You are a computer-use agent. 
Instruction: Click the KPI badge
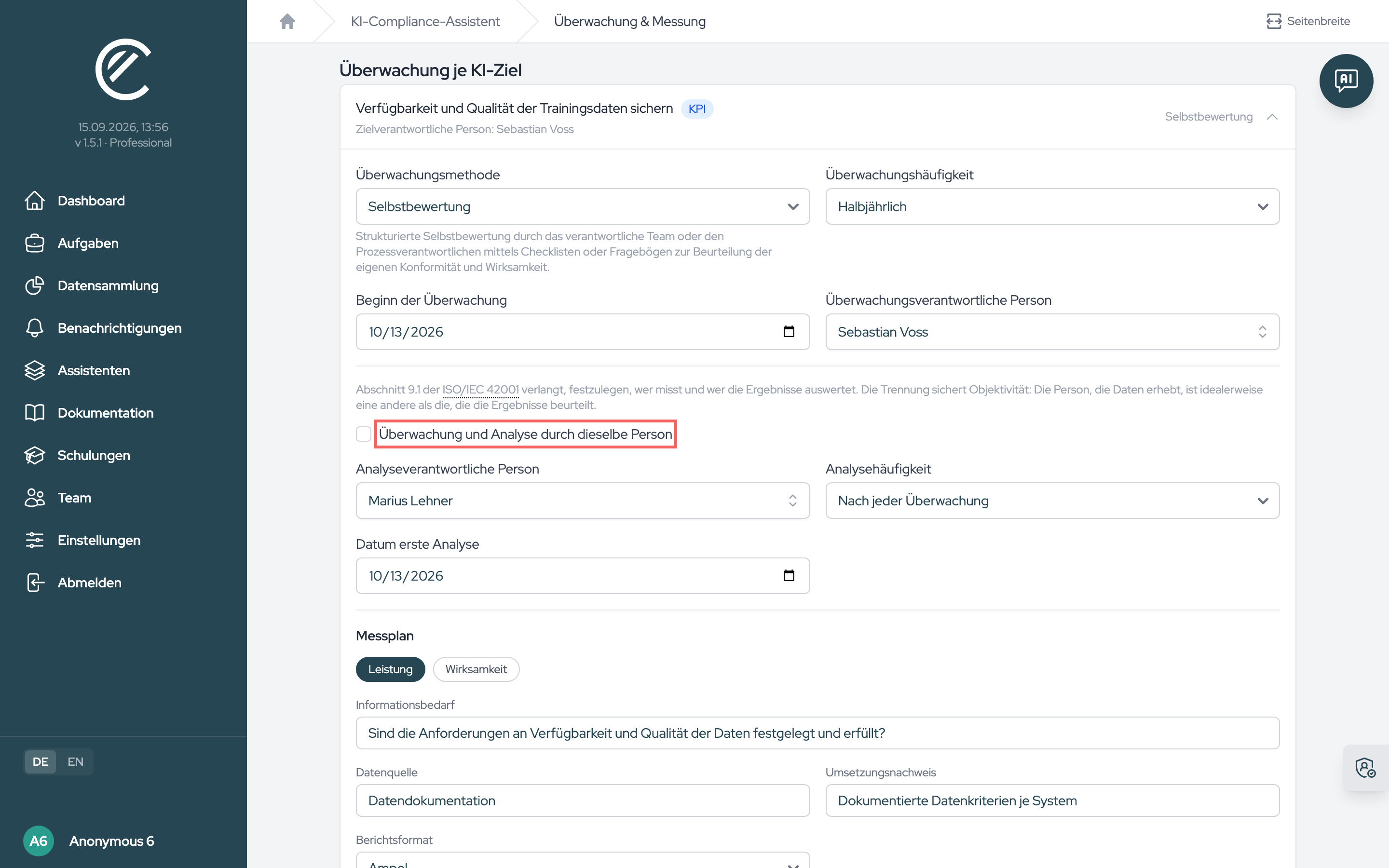[x=697, y=108]
